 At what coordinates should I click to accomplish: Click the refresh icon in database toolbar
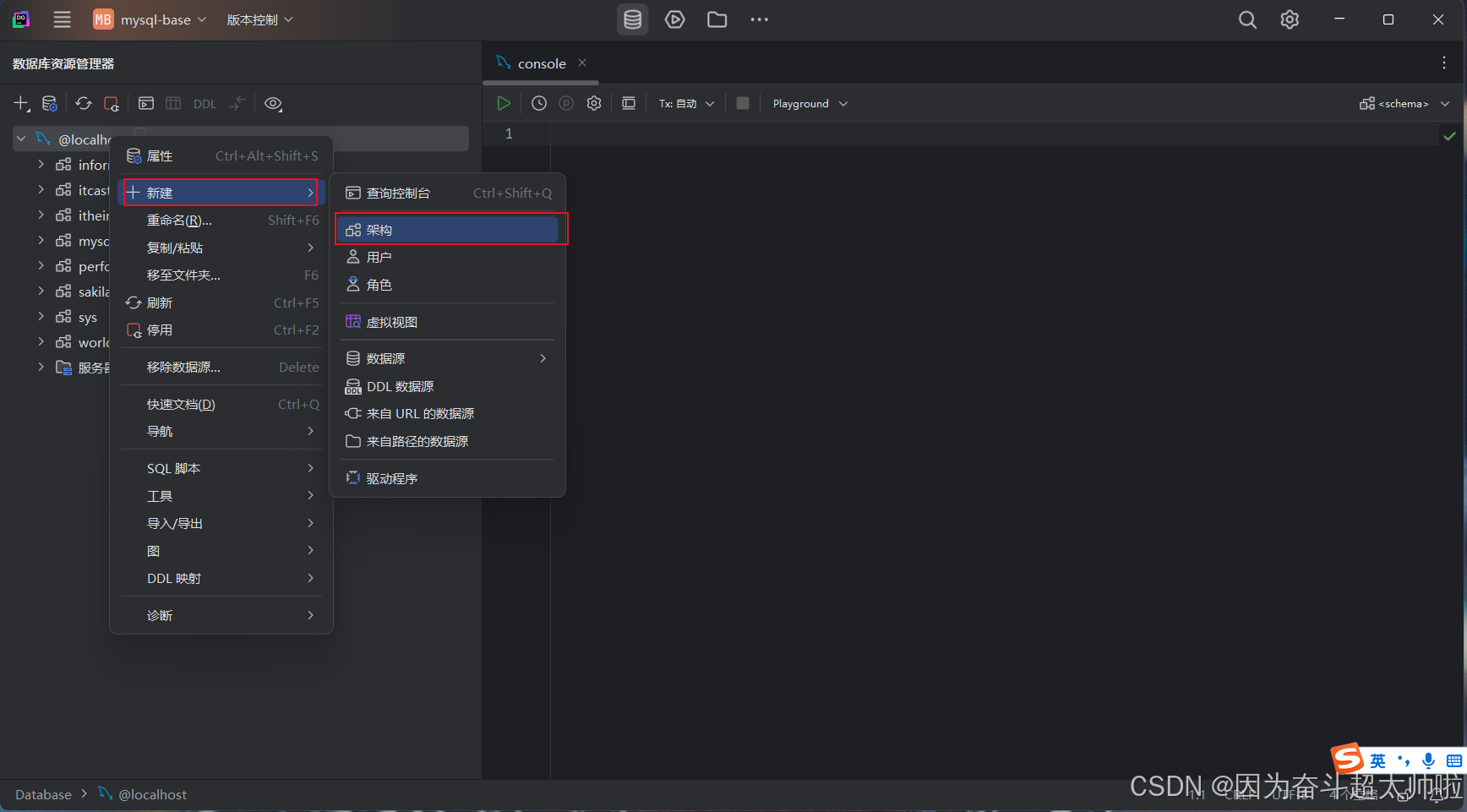click(x=83, y=103)
